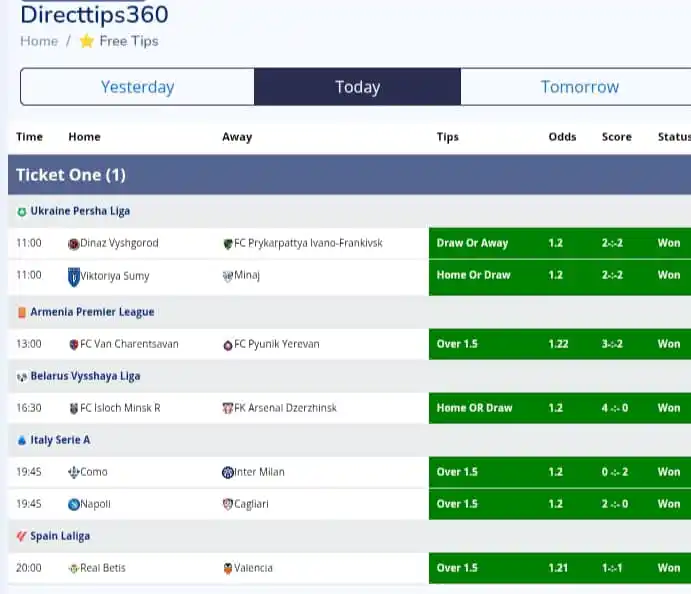691x594 pixels.
Task: Click the FC Pyunik Yerevan crest
Action: [228, 345]
